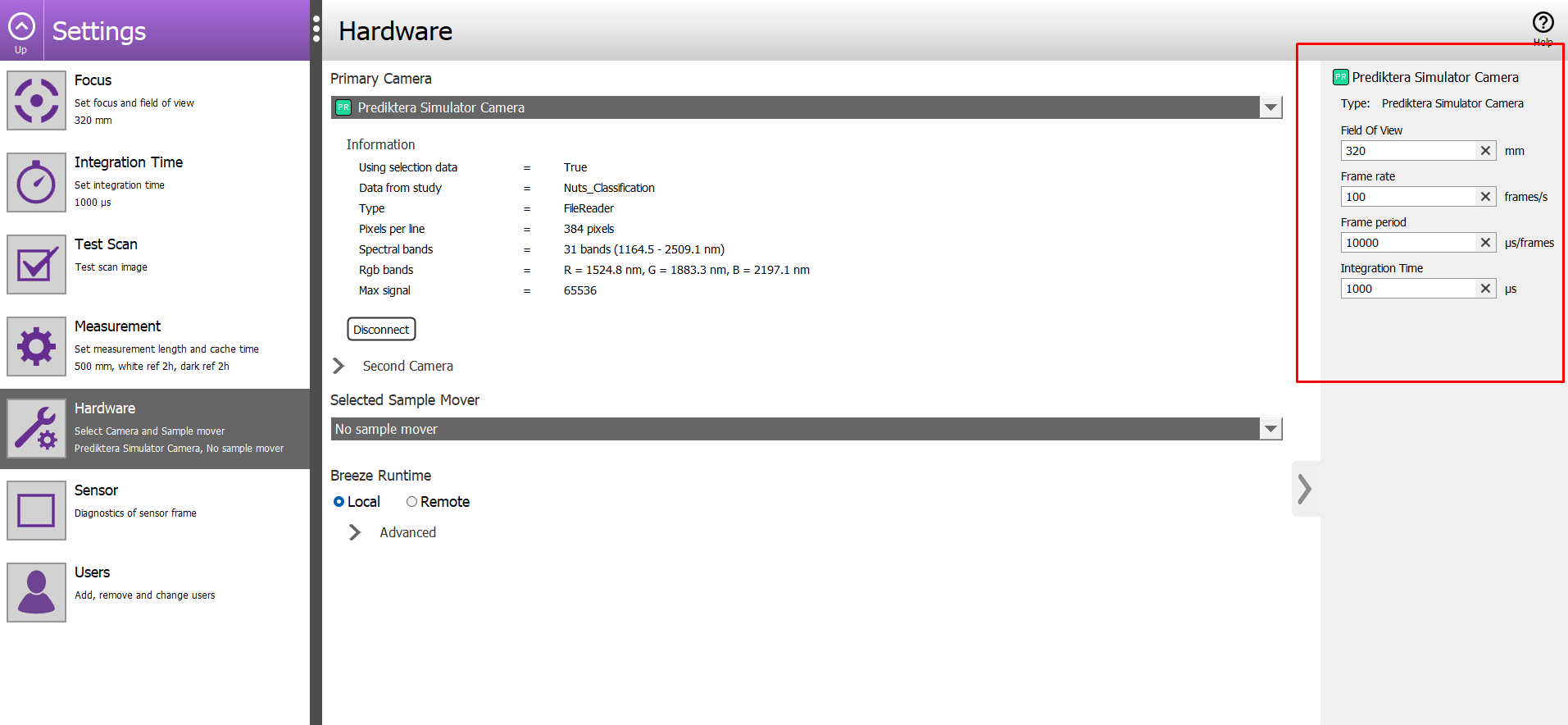
Task: Select the Test Scan checkmark icon
Action: point(36,264)
